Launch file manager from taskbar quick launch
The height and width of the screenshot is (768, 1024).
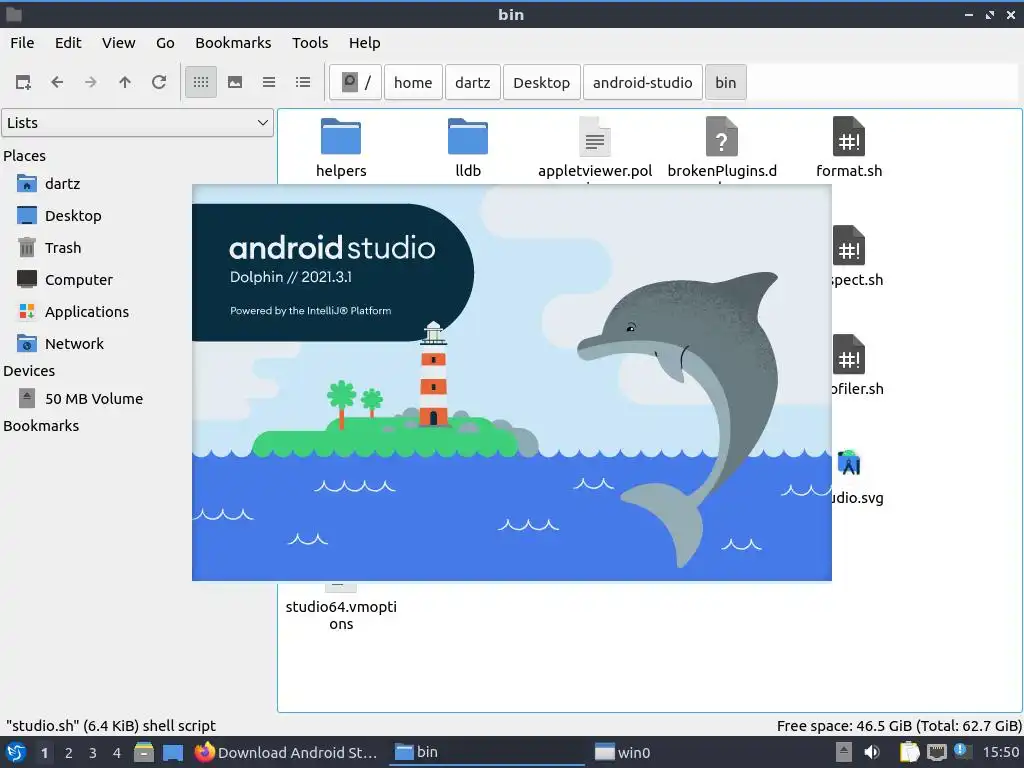[x=144, y=753]
